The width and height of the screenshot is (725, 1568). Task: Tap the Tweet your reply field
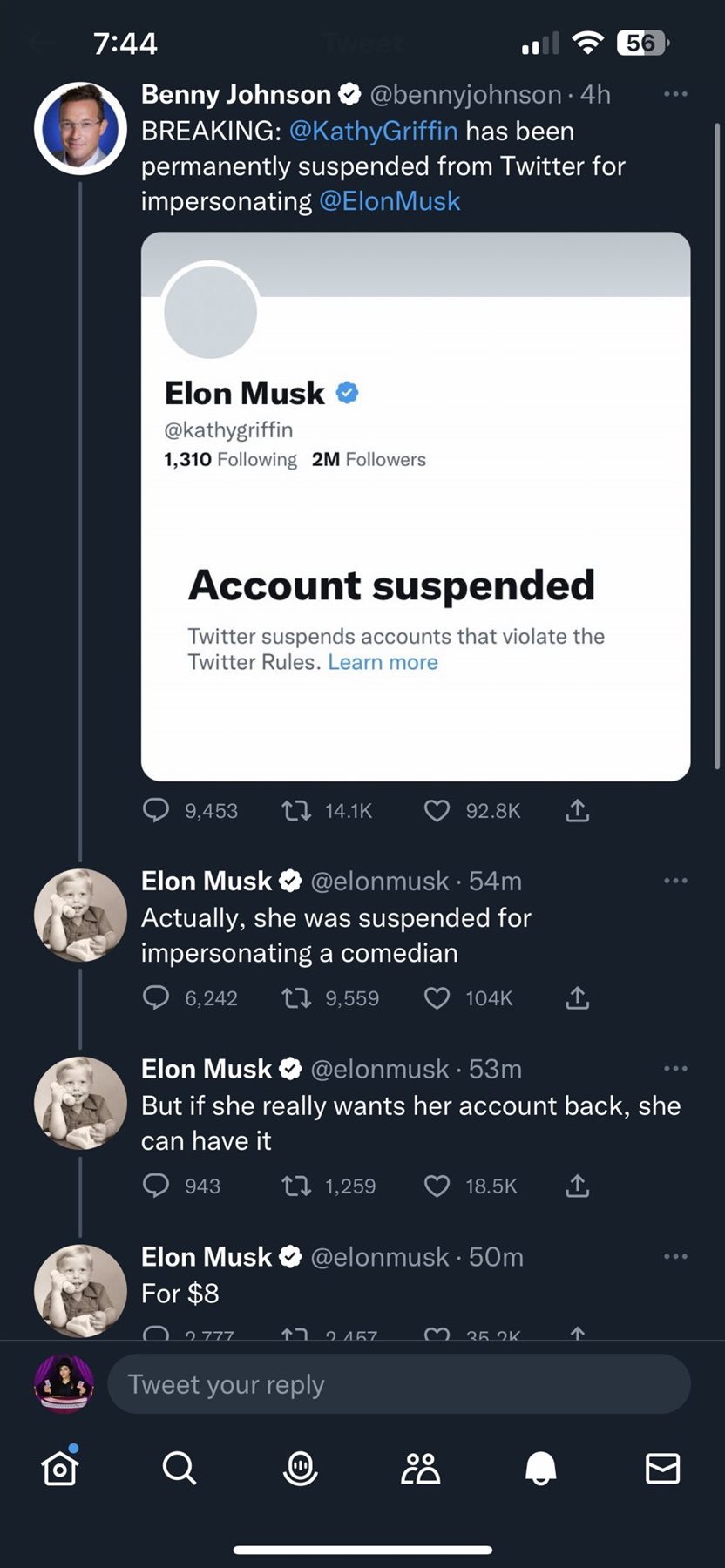click(399, 1384)
